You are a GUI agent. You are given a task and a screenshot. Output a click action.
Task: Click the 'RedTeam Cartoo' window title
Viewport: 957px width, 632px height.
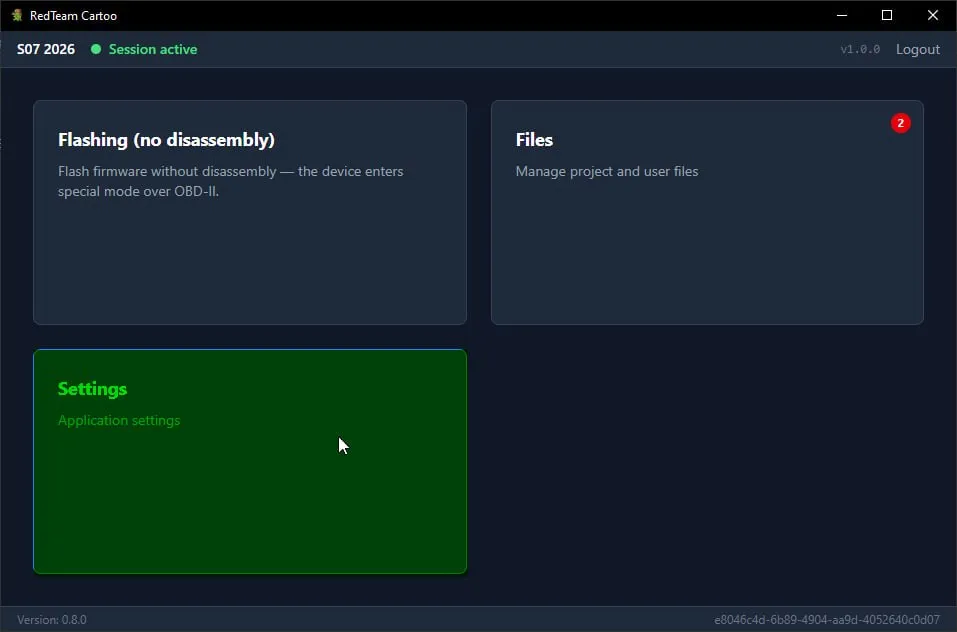tap(73, 16)
